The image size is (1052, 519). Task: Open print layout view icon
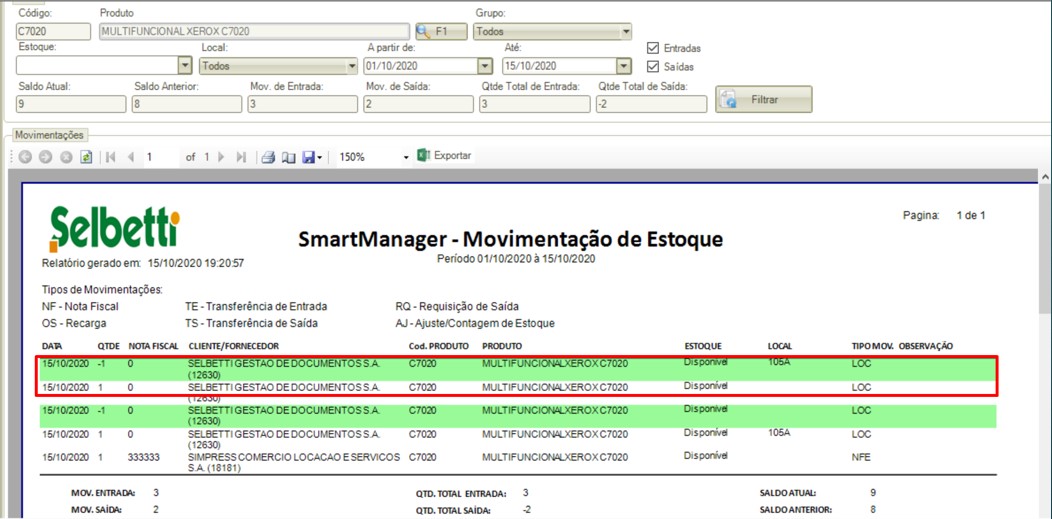tap(288, 157)
